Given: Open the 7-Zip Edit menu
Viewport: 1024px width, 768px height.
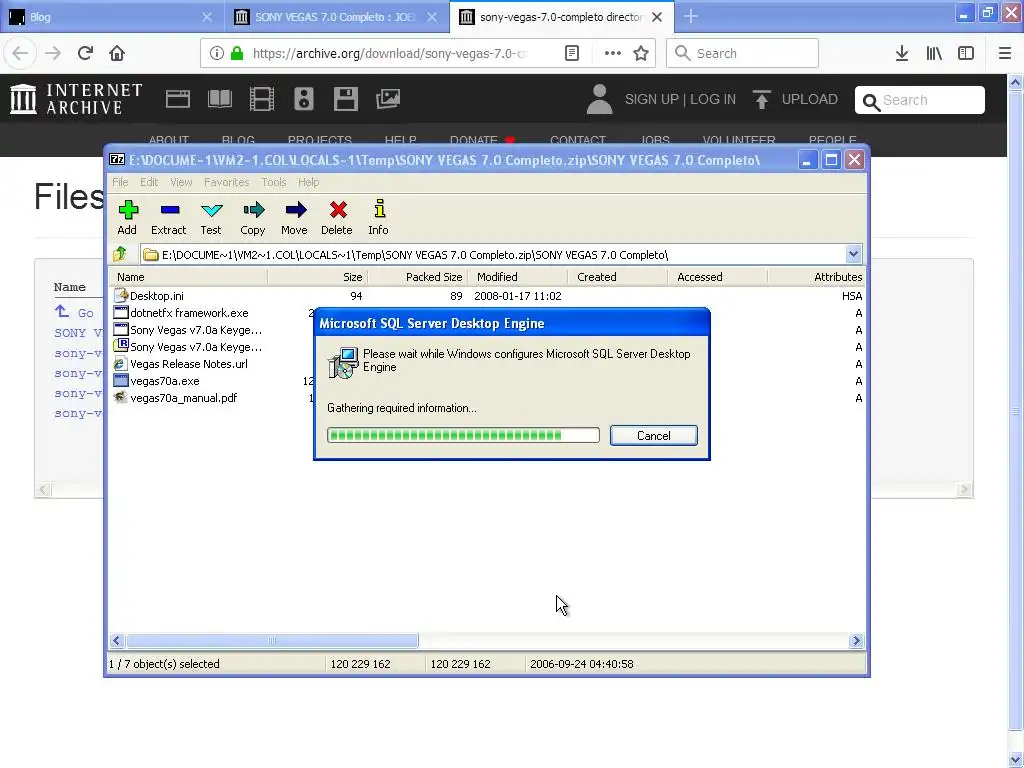Looking at the screenshot, I should click(x=149, y=182).
